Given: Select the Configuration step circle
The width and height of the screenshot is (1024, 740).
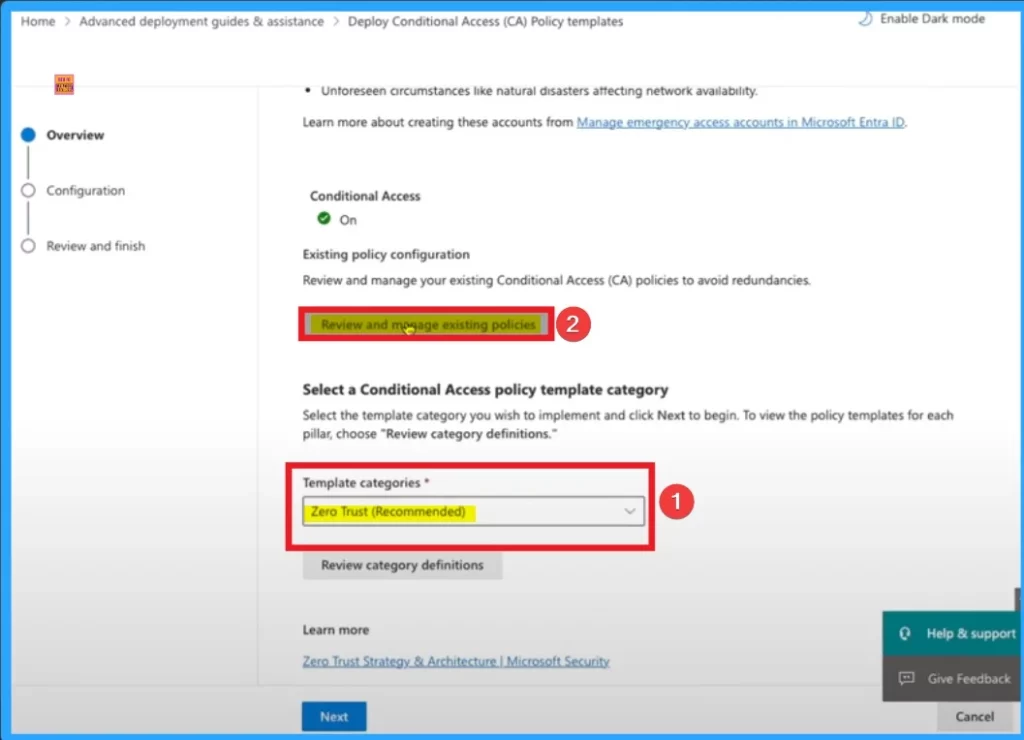Looking at the screenshot, I should click(28, 191).
